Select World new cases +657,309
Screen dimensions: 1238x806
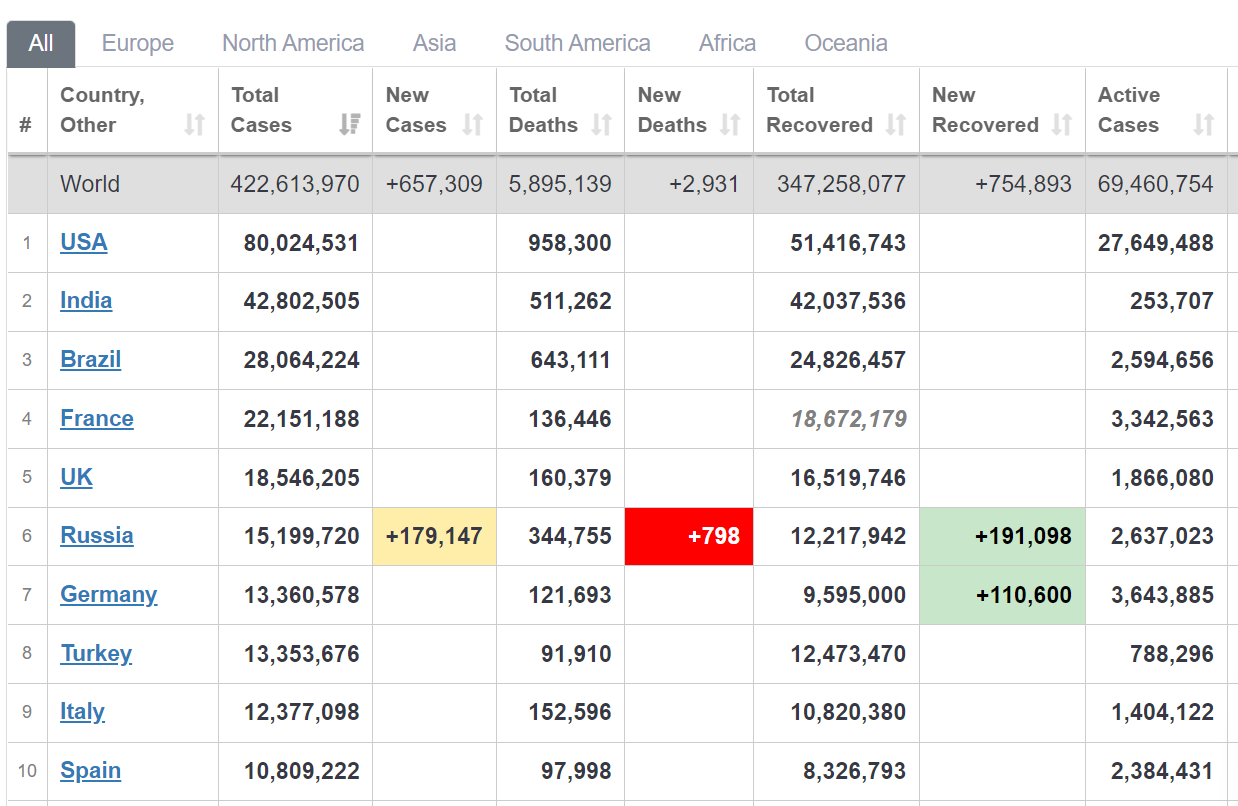tap(434, 184)
